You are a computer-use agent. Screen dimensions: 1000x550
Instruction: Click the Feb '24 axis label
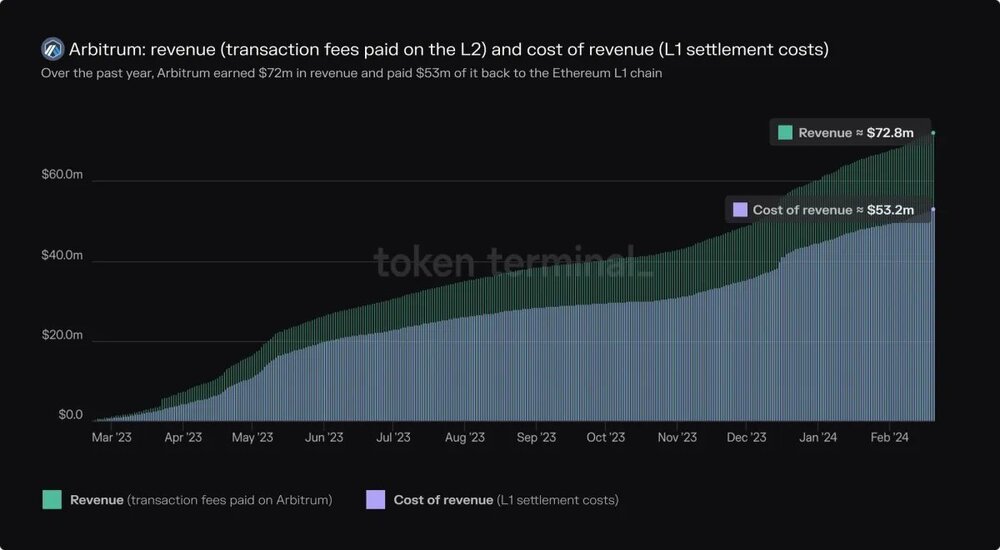tap(889, 438)
